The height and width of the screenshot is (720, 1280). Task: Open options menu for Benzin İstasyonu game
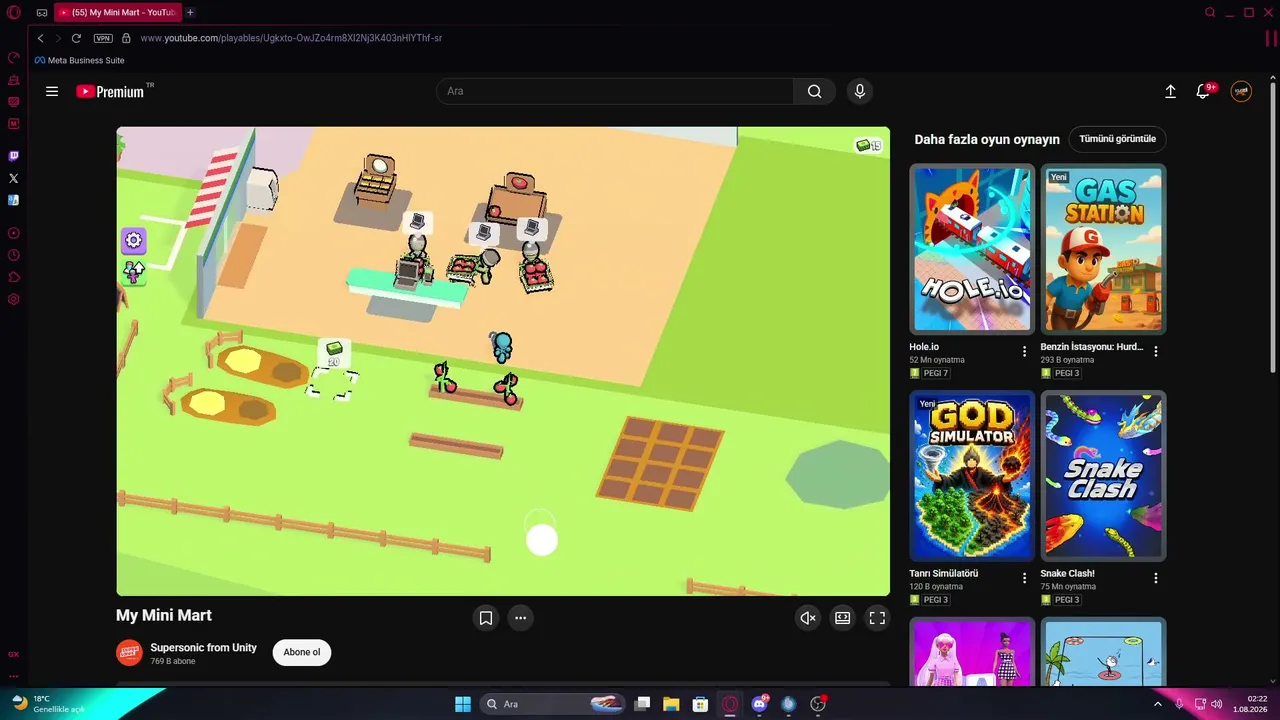pos(1156,351)
